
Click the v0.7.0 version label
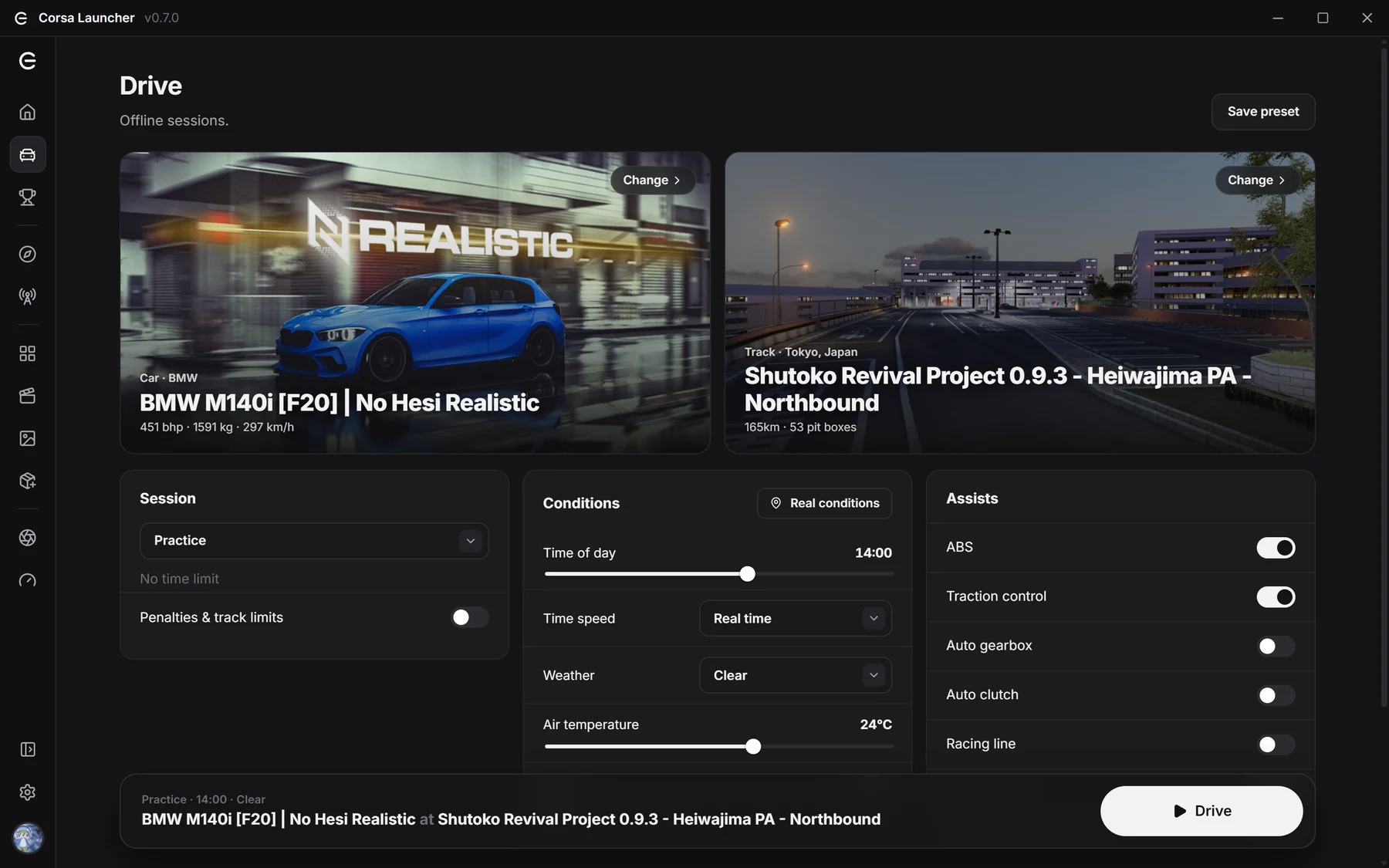pos(161,18)
